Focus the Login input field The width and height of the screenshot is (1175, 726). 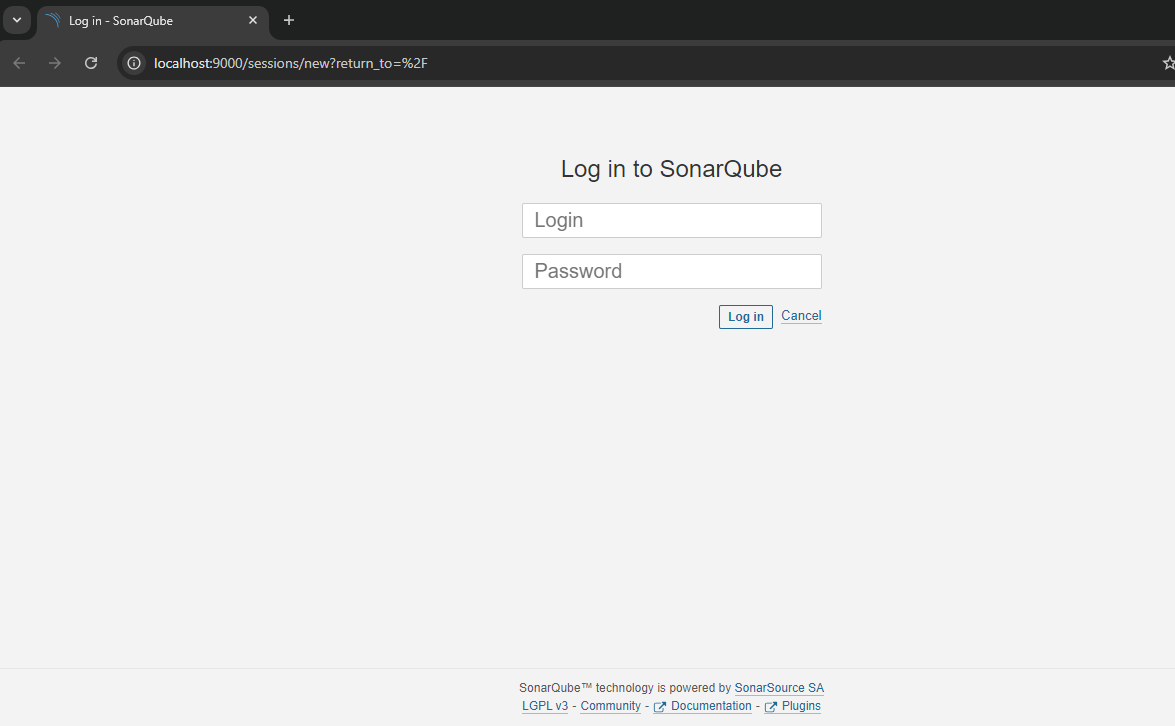click(x=671, y=220)
